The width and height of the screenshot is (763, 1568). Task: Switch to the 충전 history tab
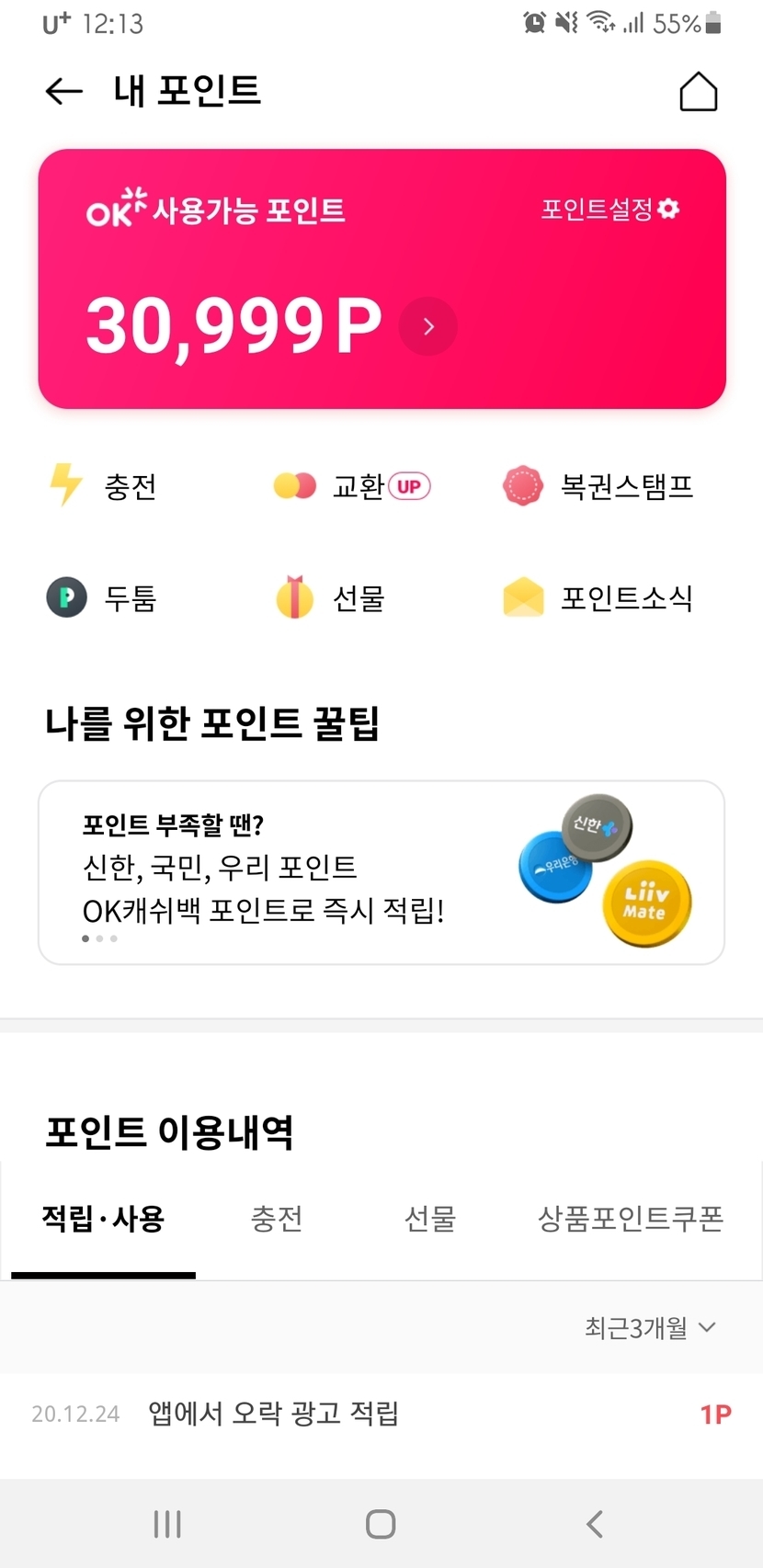(x=277, y=1220)
